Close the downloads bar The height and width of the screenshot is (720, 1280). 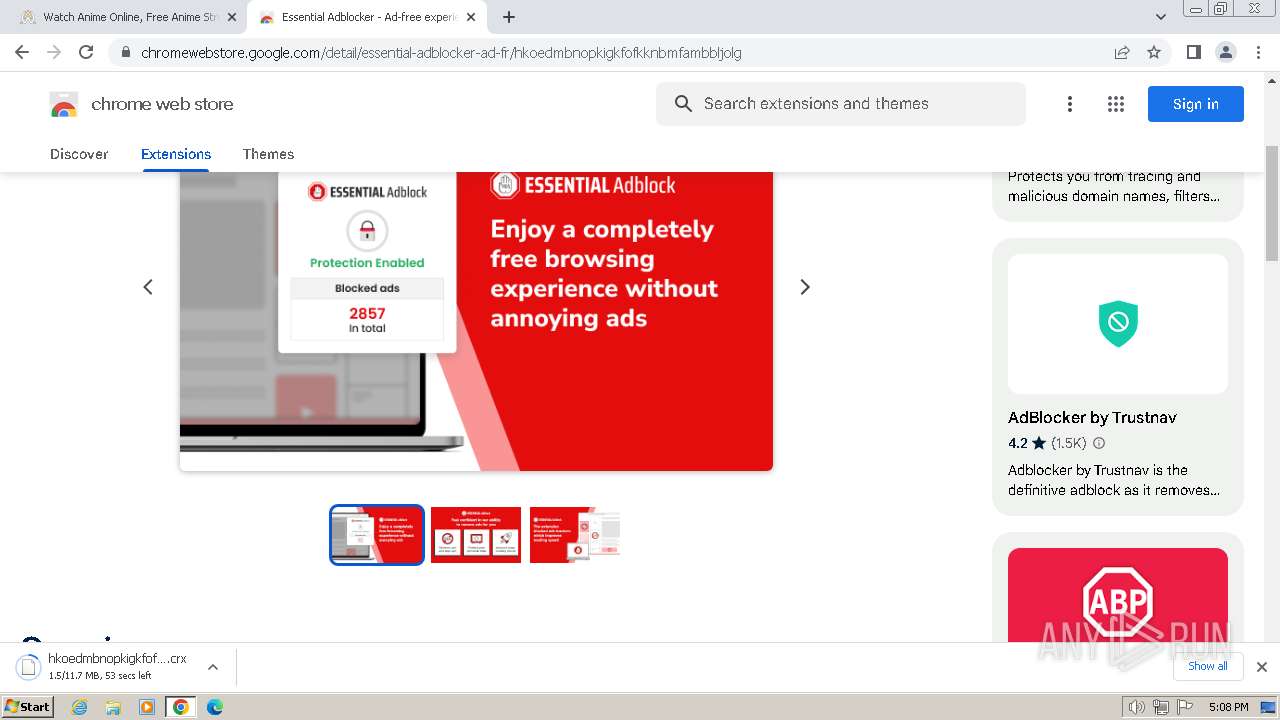[1262, 667]
